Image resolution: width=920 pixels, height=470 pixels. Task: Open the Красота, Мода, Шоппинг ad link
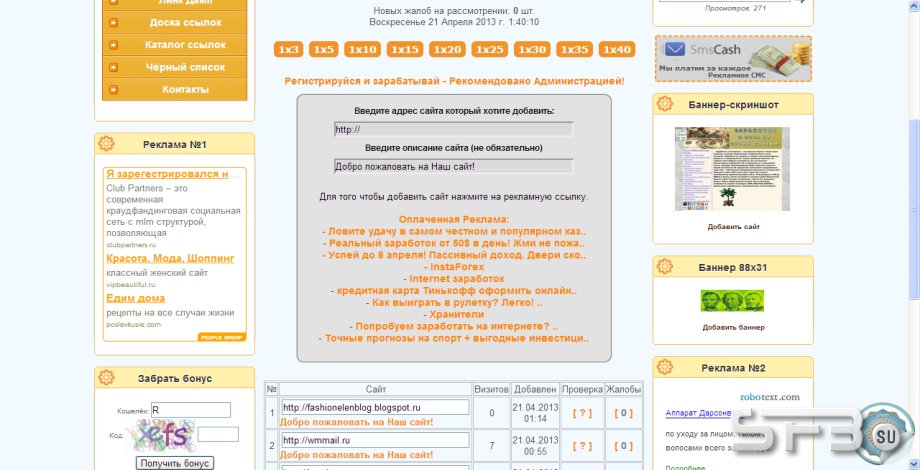pyautogui.click(x=170, y=258)
